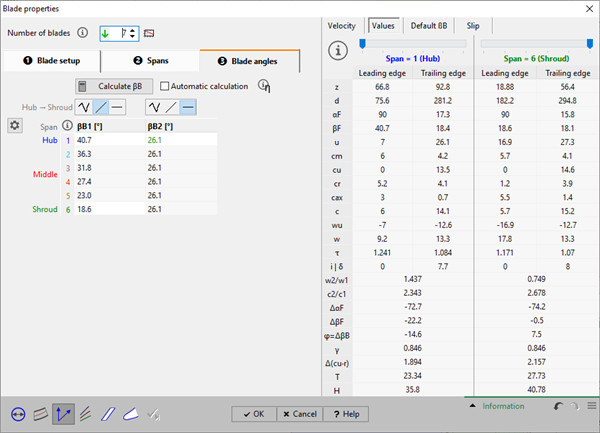Click the colored parallel lines icon
Screen dimensions: 600x433
[86, 414]
